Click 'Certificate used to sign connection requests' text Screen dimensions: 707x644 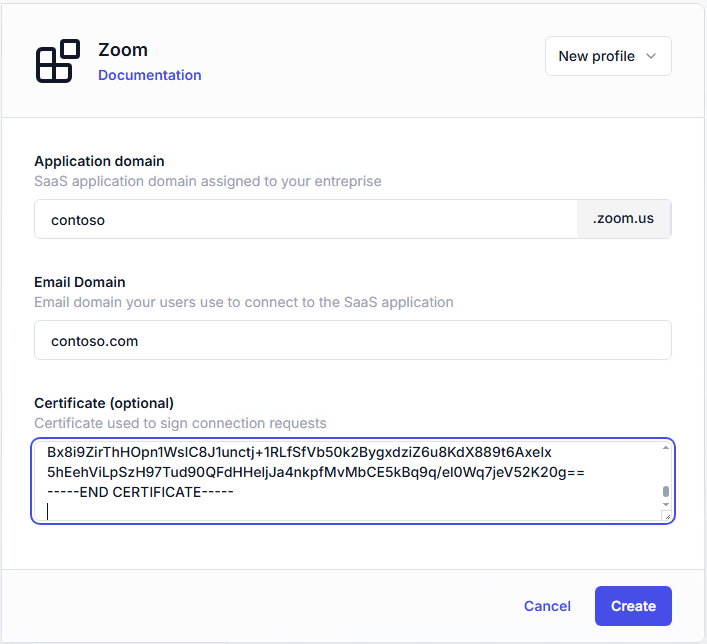(180, 423)
